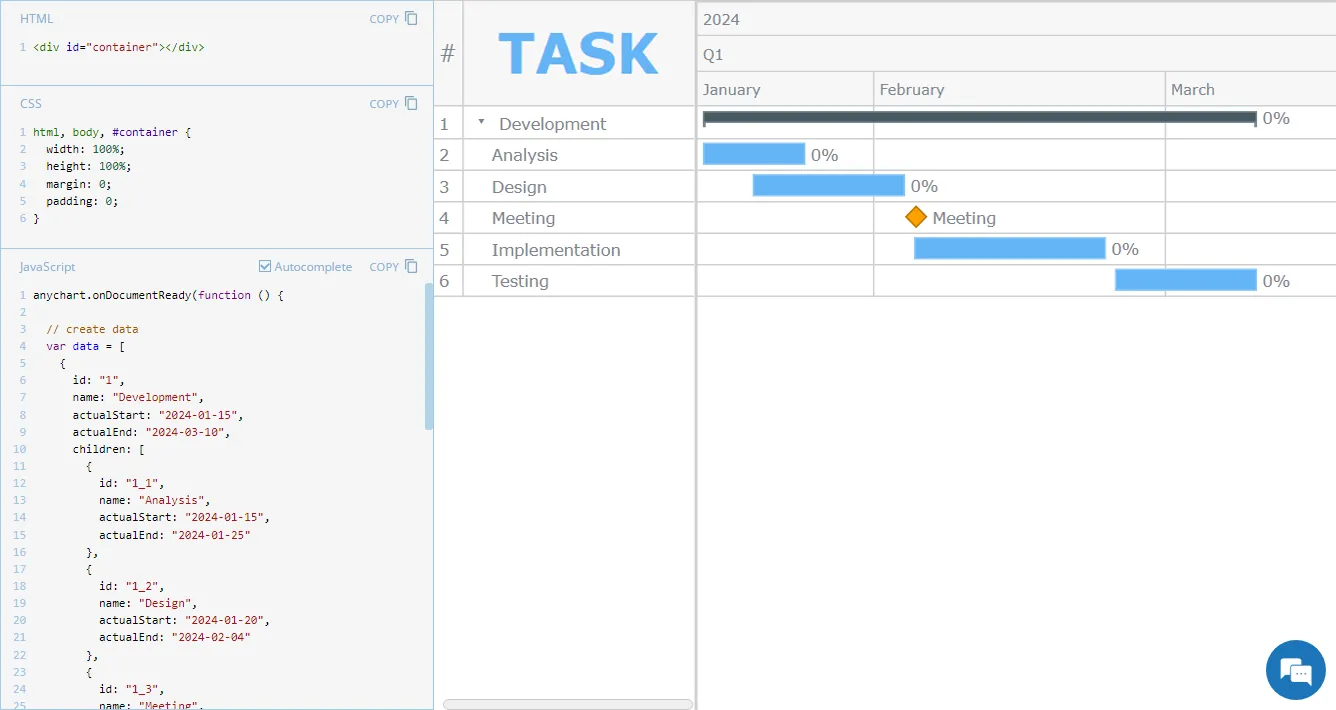Viewport: 1336px width, 710px height.
Task: Open the chat support bubble icon
Action: pos(1295,670)
